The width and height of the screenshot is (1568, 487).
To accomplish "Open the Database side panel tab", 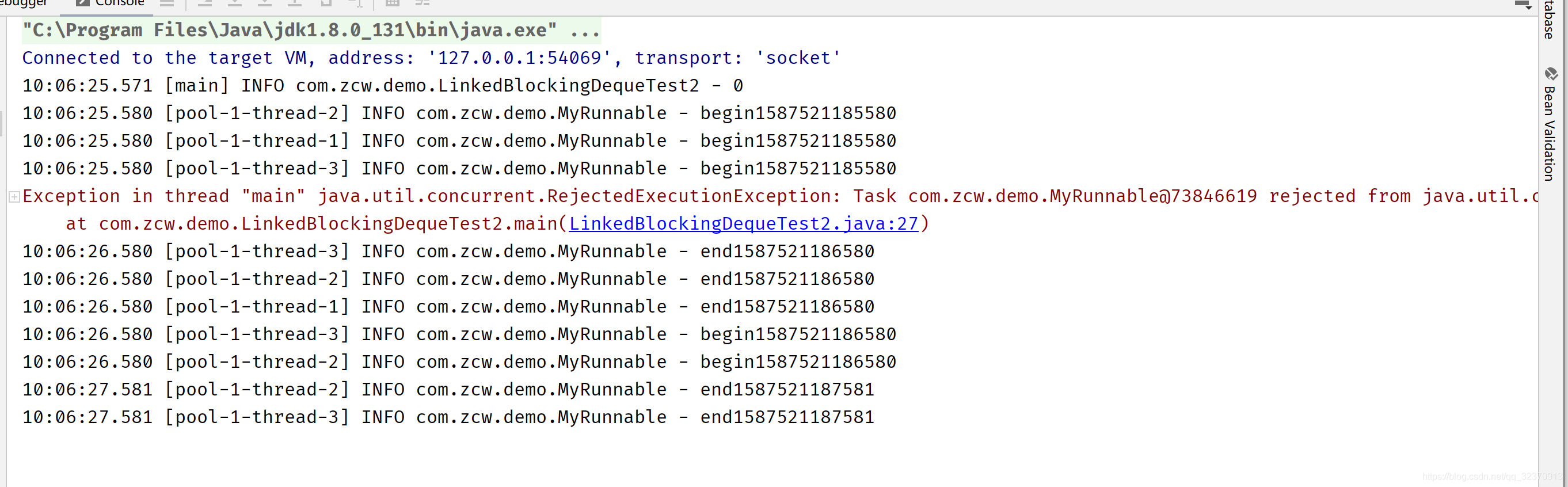I will [x=1550, y=20].
